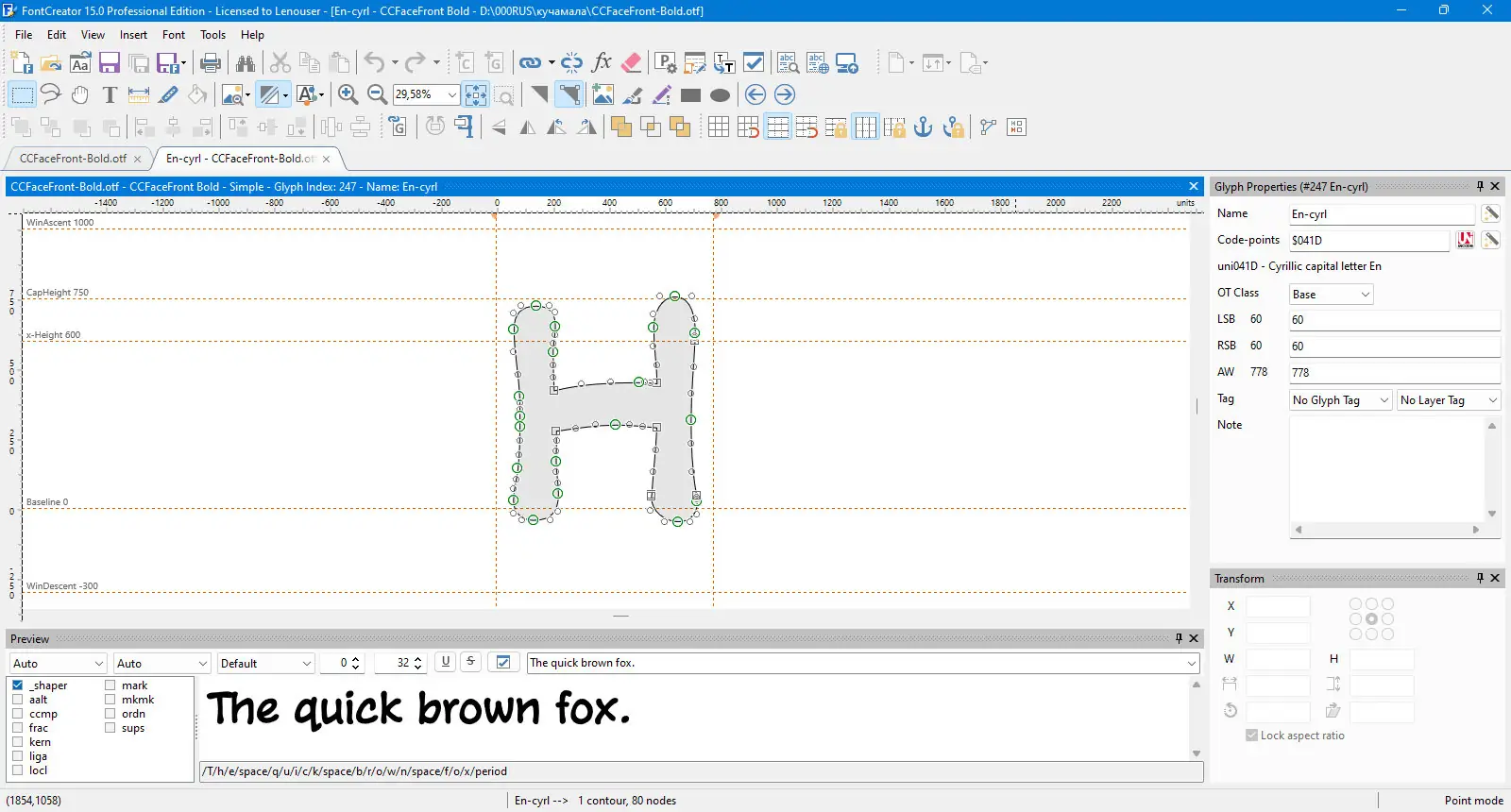Click the strikethrough S button in Preview
This screenshot has width=1511, height=812.
[x=470, y=662]
